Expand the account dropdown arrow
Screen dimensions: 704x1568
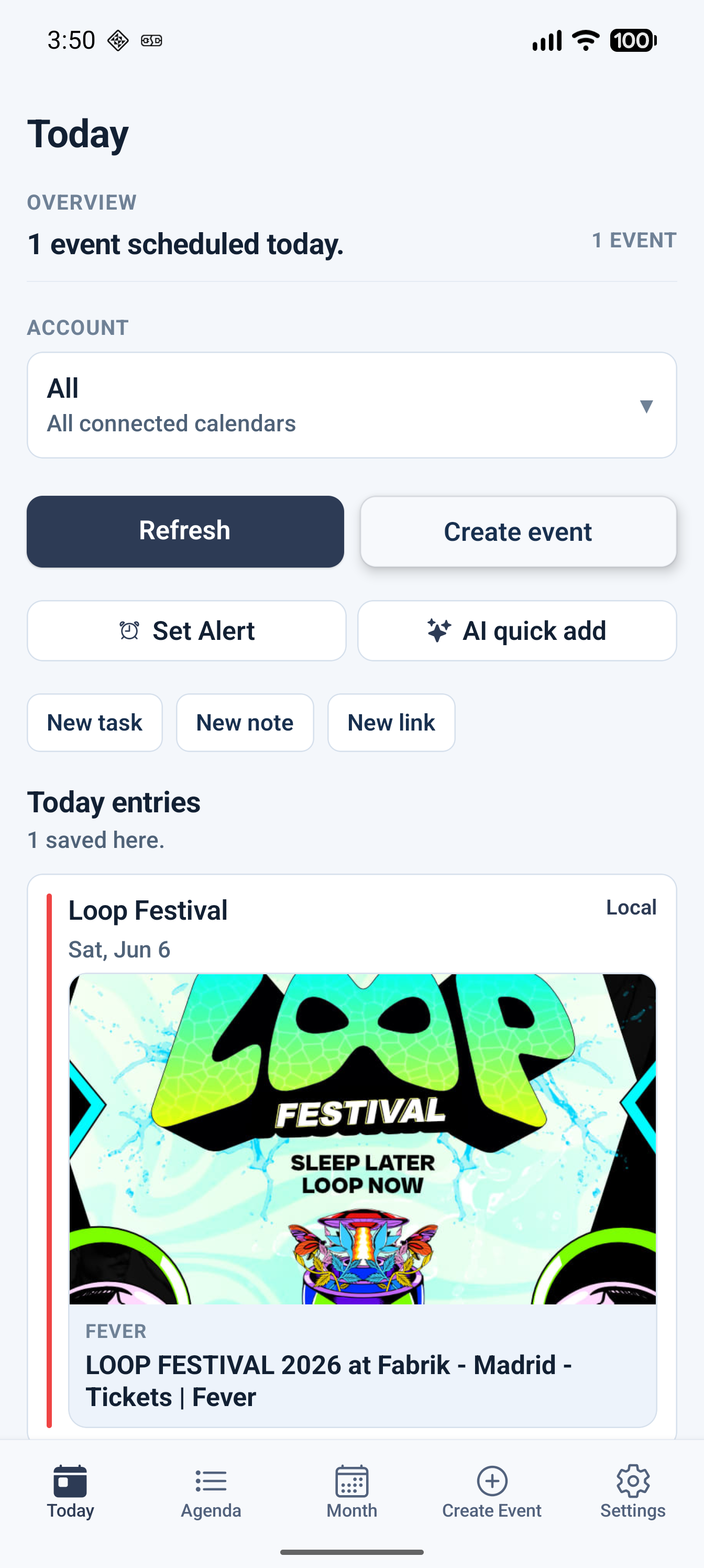tap(646, 406)
